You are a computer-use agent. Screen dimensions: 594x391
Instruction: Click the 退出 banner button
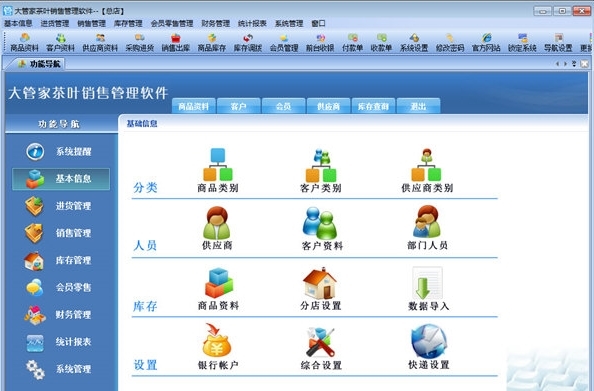click(x=418, y=106)
